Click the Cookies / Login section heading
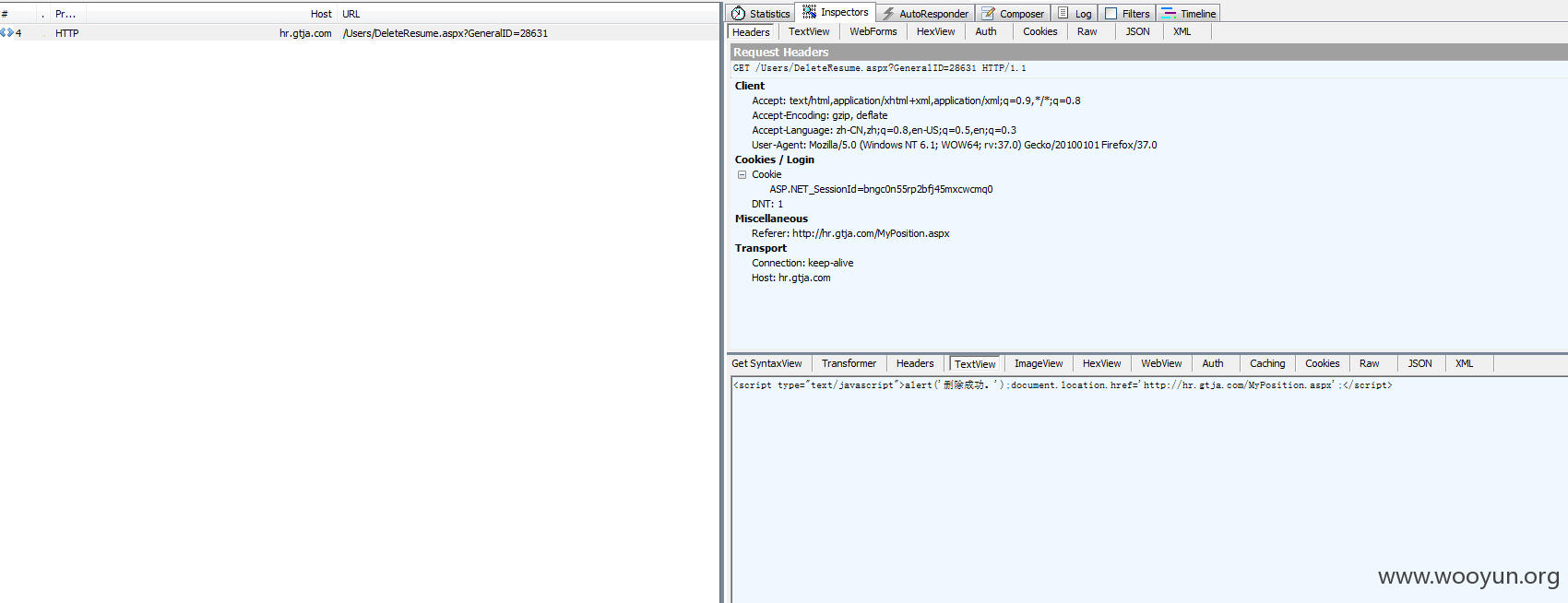The image size is (1568, 603). [775, 160]
